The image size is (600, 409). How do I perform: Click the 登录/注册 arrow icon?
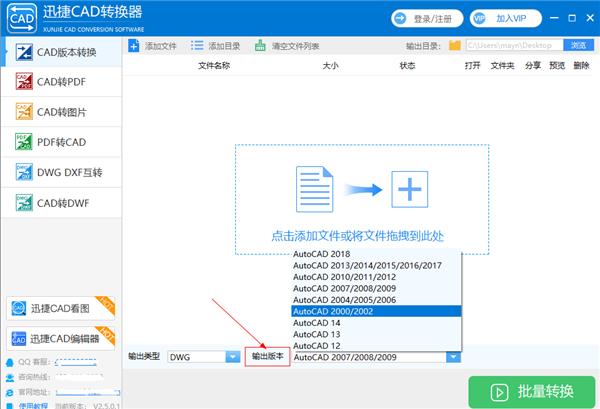click(400, 18)
